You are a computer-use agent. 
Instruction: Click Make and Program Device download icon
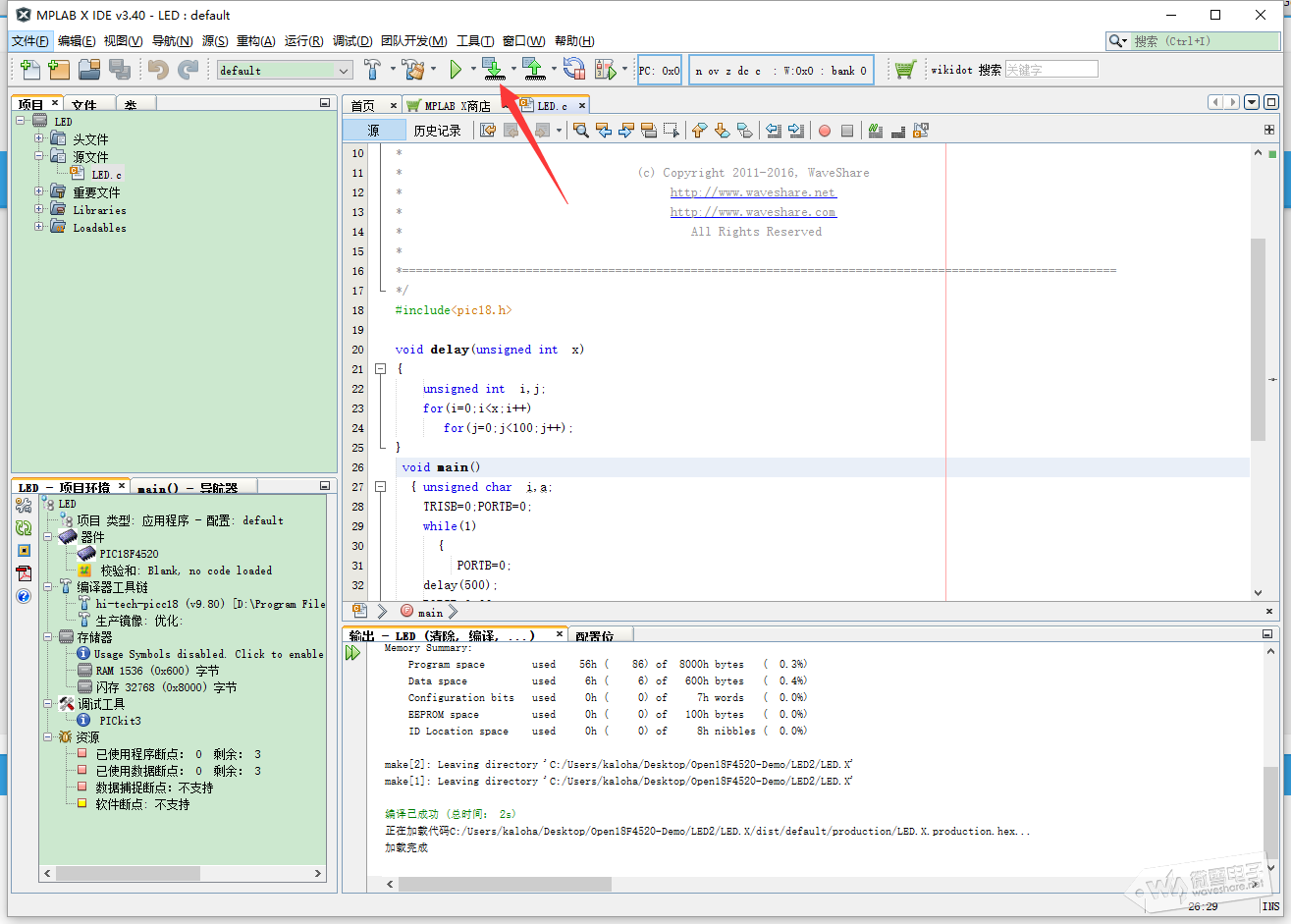(x=494, y=70)
